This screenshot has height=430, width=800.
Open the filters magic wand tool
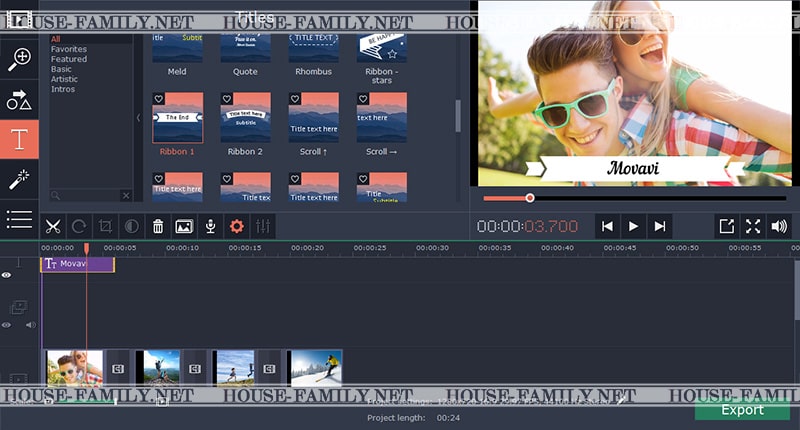coord(19,180)
